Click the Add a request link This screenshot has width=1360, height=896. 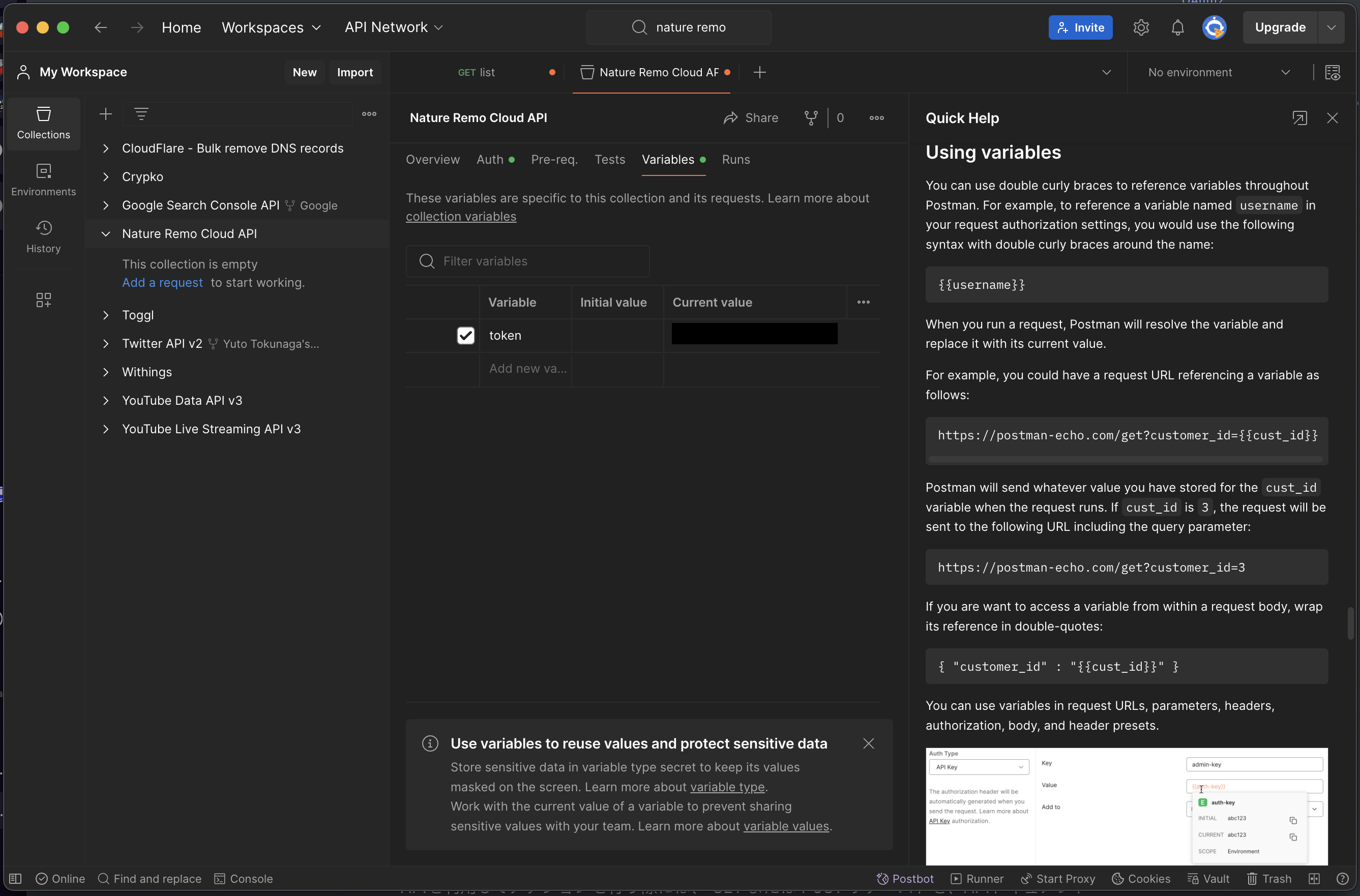(162, 282)
